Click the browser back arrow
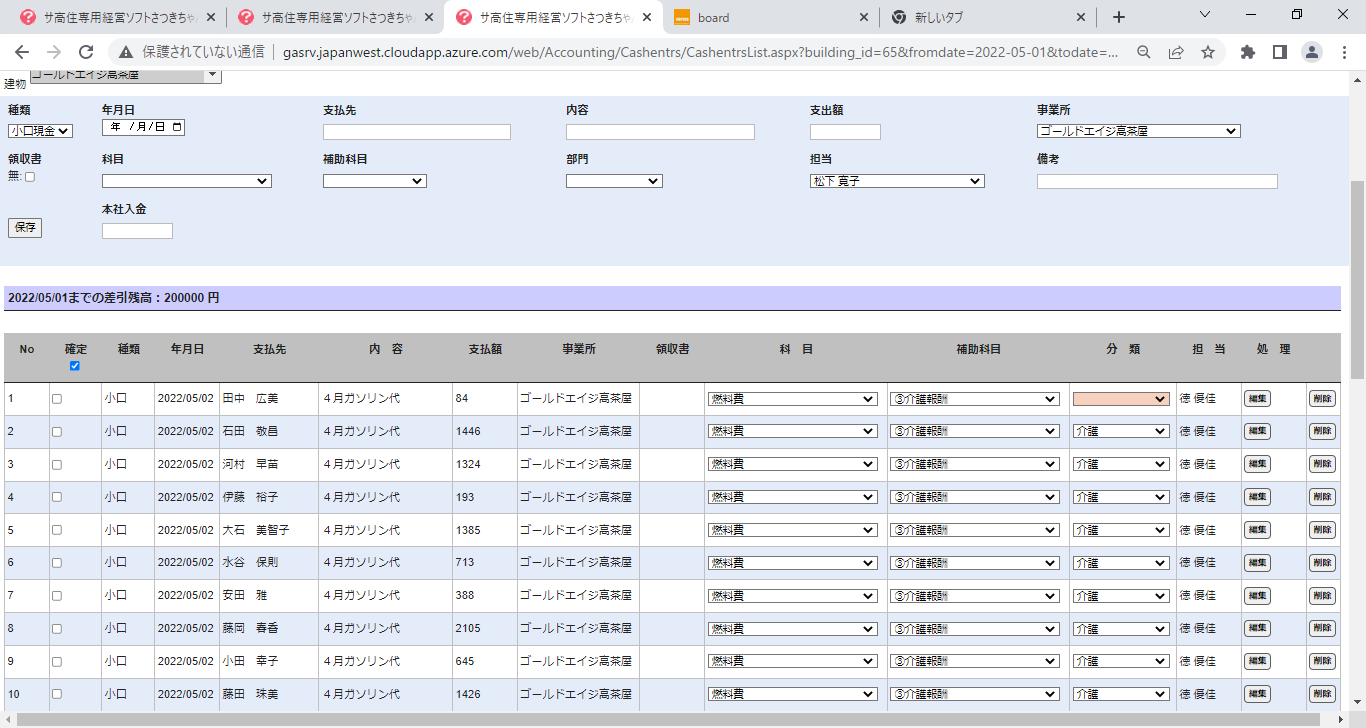Viewport: 1366px width, 728px height. tap(22, 52)
